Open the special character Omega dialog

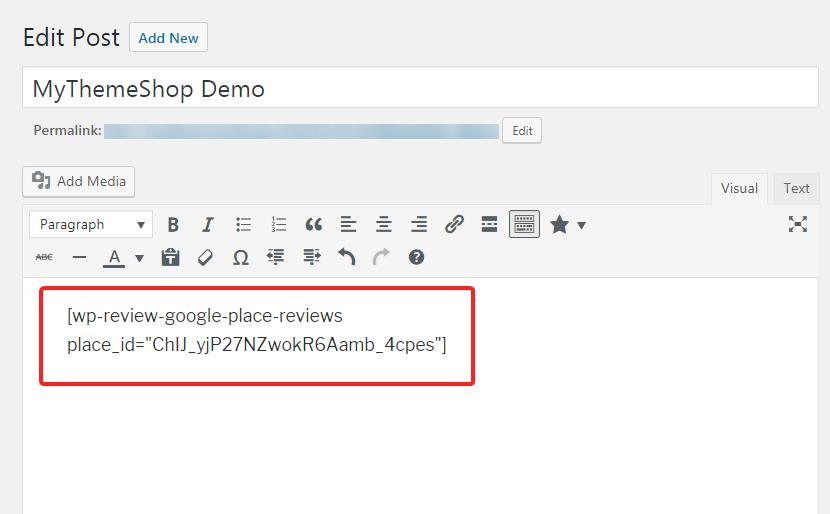(240, 258)
